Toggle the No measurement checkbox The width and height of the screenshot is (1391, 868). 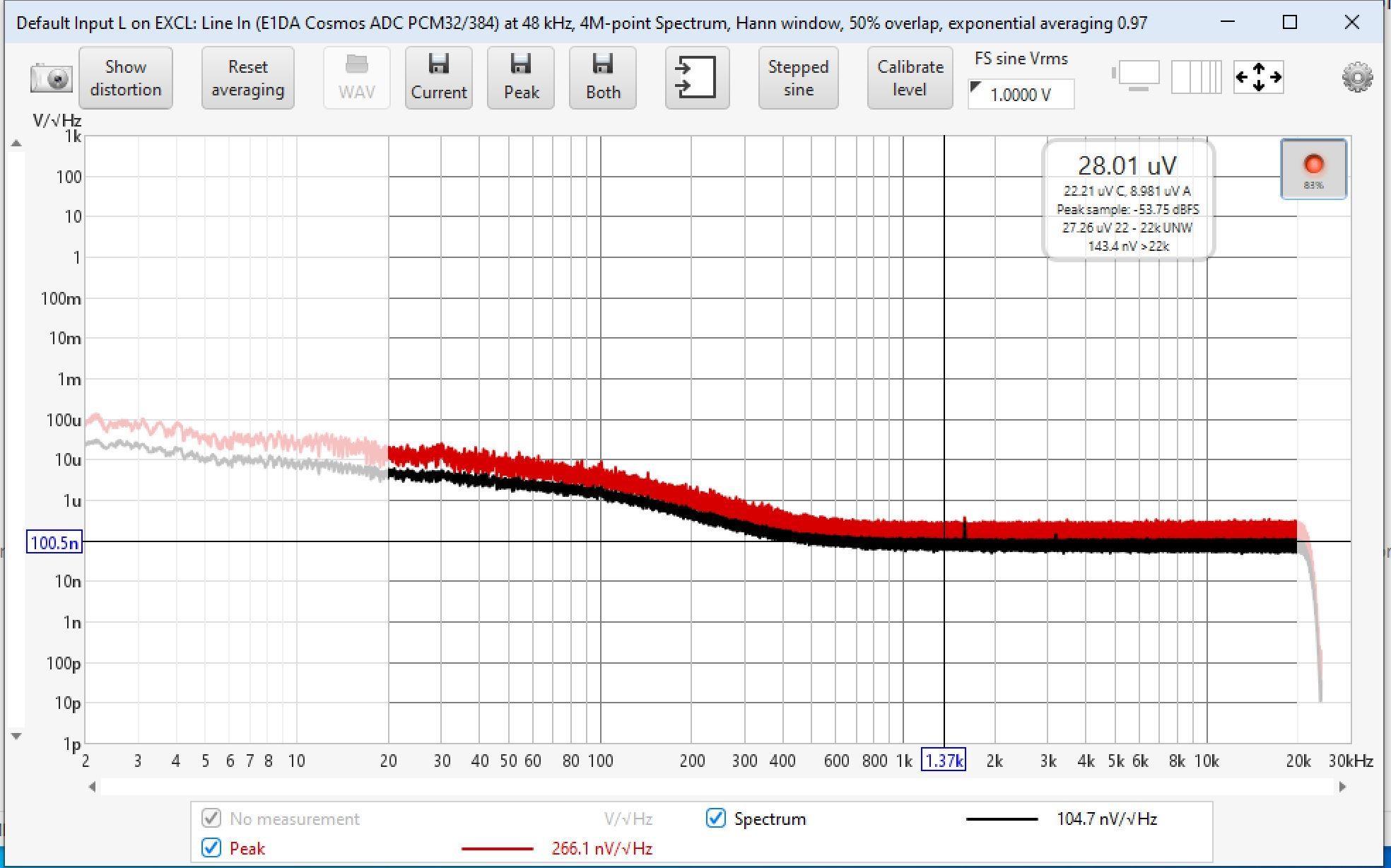[x=211, y=819]
